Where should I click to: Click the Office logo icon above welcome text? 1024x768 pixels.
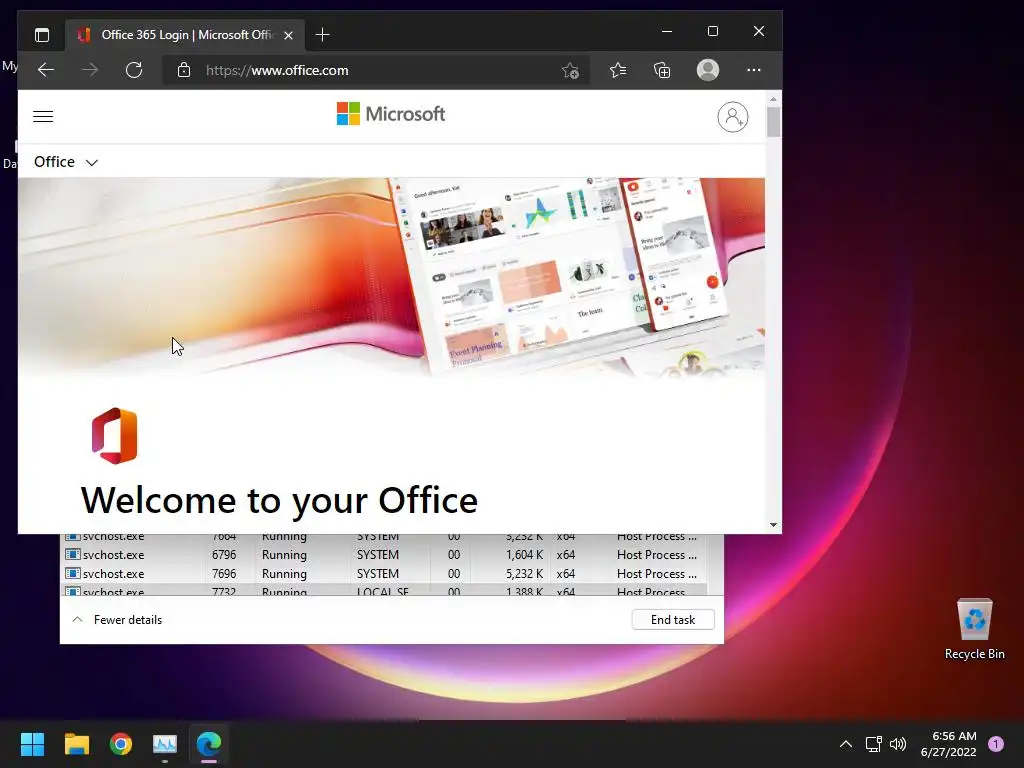[115, 436]
